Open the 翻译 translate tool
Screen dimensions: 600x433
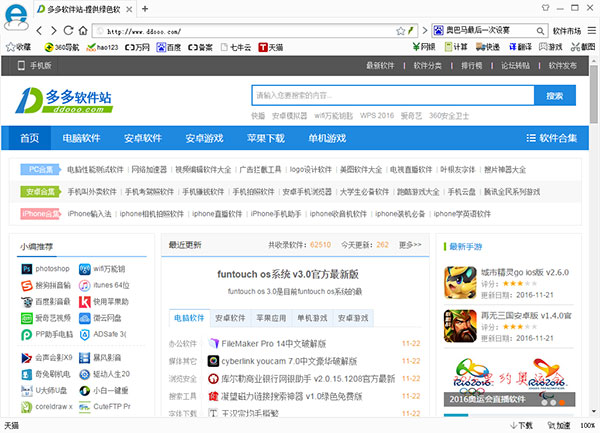520,47
